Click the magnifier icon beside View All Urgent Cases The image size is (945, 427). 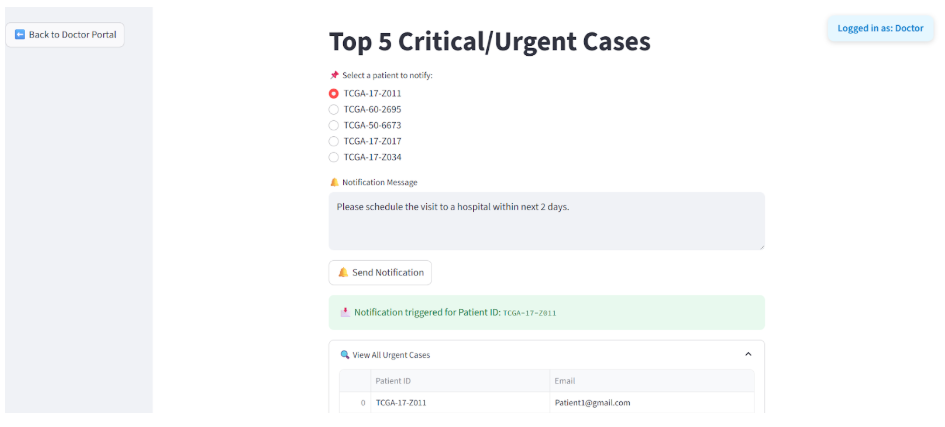345,355
